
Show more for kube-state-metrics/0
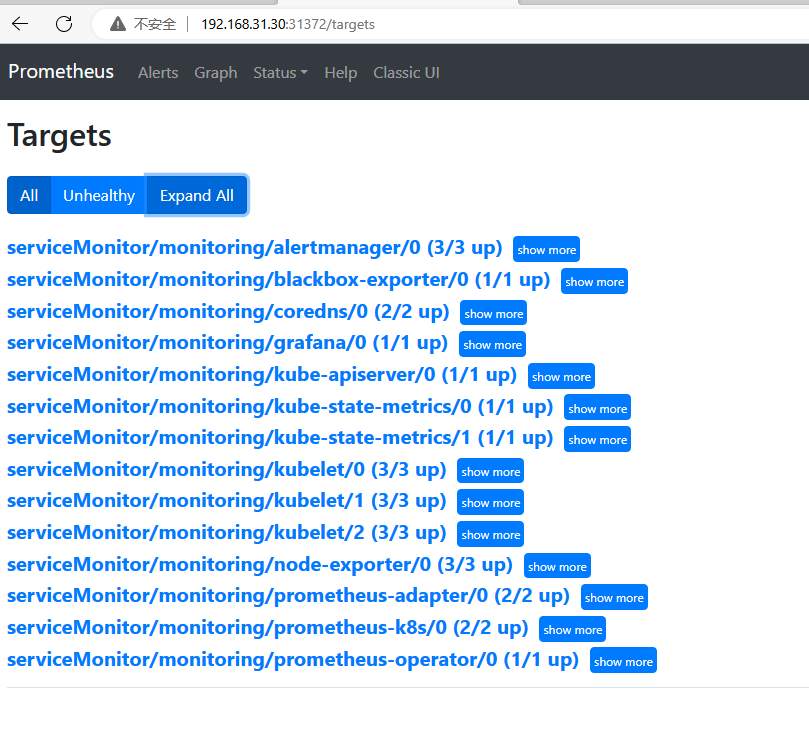point(597,409)
